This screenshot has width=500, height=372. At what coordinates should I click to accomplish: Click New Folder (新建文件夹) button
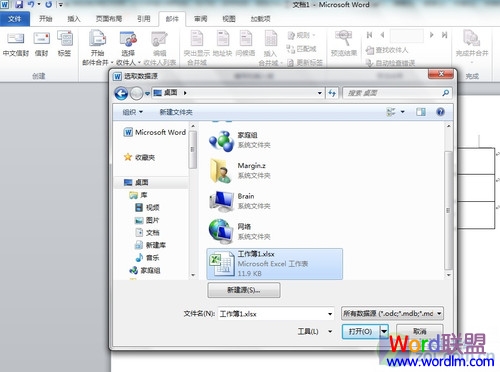click(x=176, y=112)
